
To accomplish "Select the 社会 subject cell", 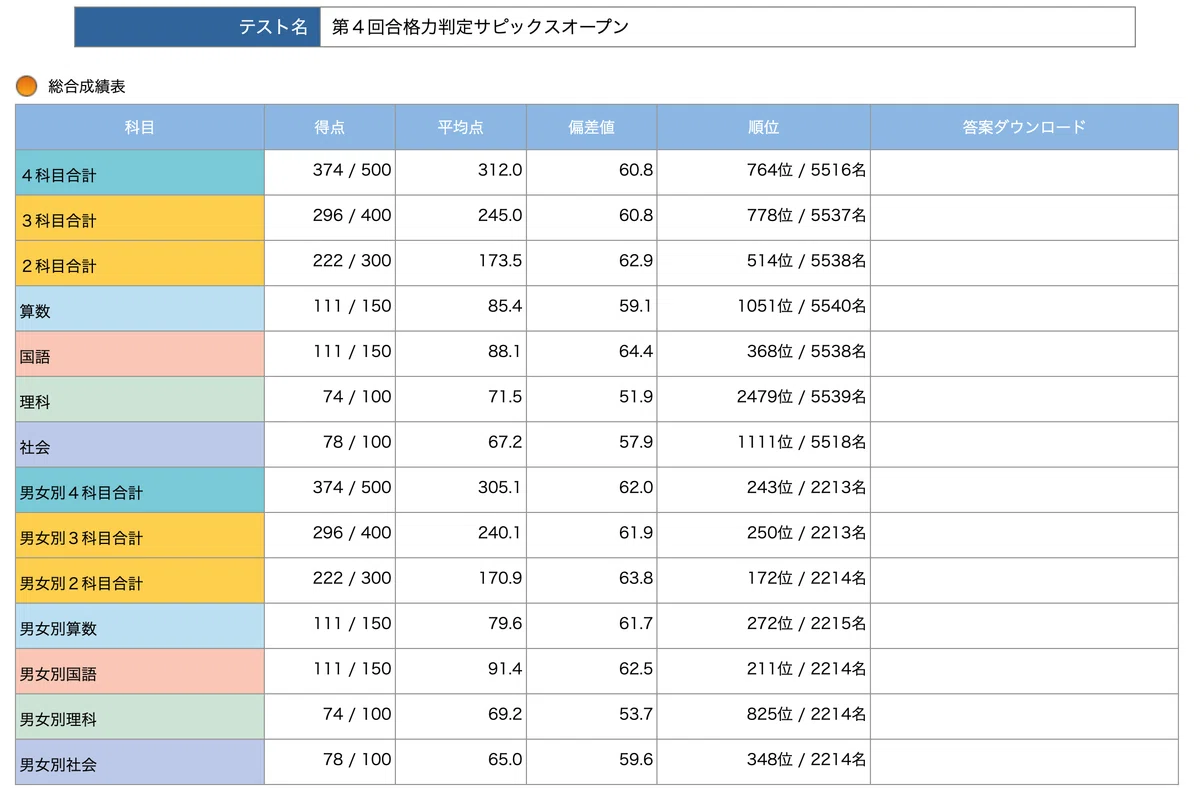I will [x=140, y=445].
